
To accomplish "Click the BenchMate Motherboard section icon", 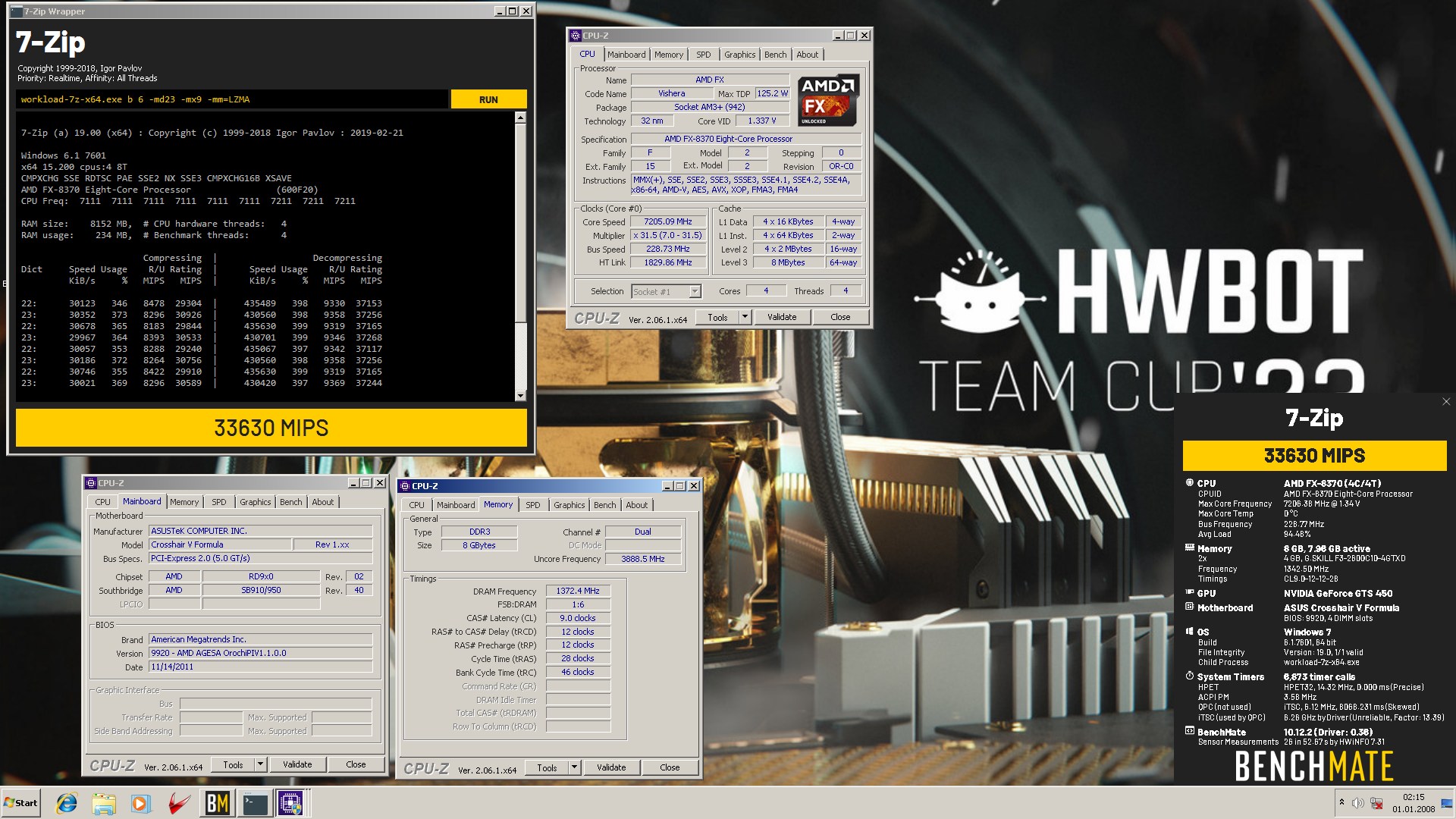I will [1189, 607].
